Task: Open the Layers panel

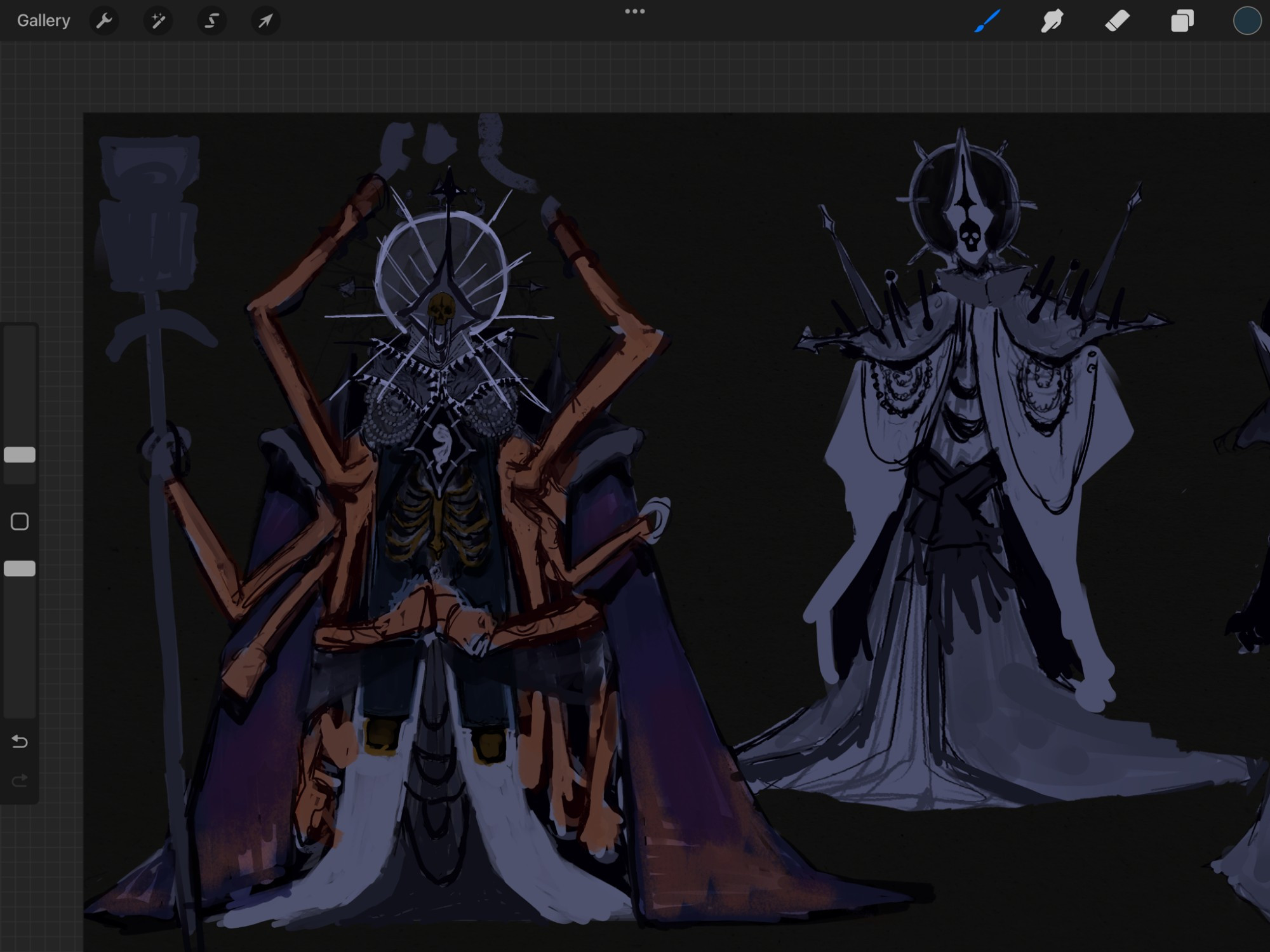Action: [x=1182, y=21]
